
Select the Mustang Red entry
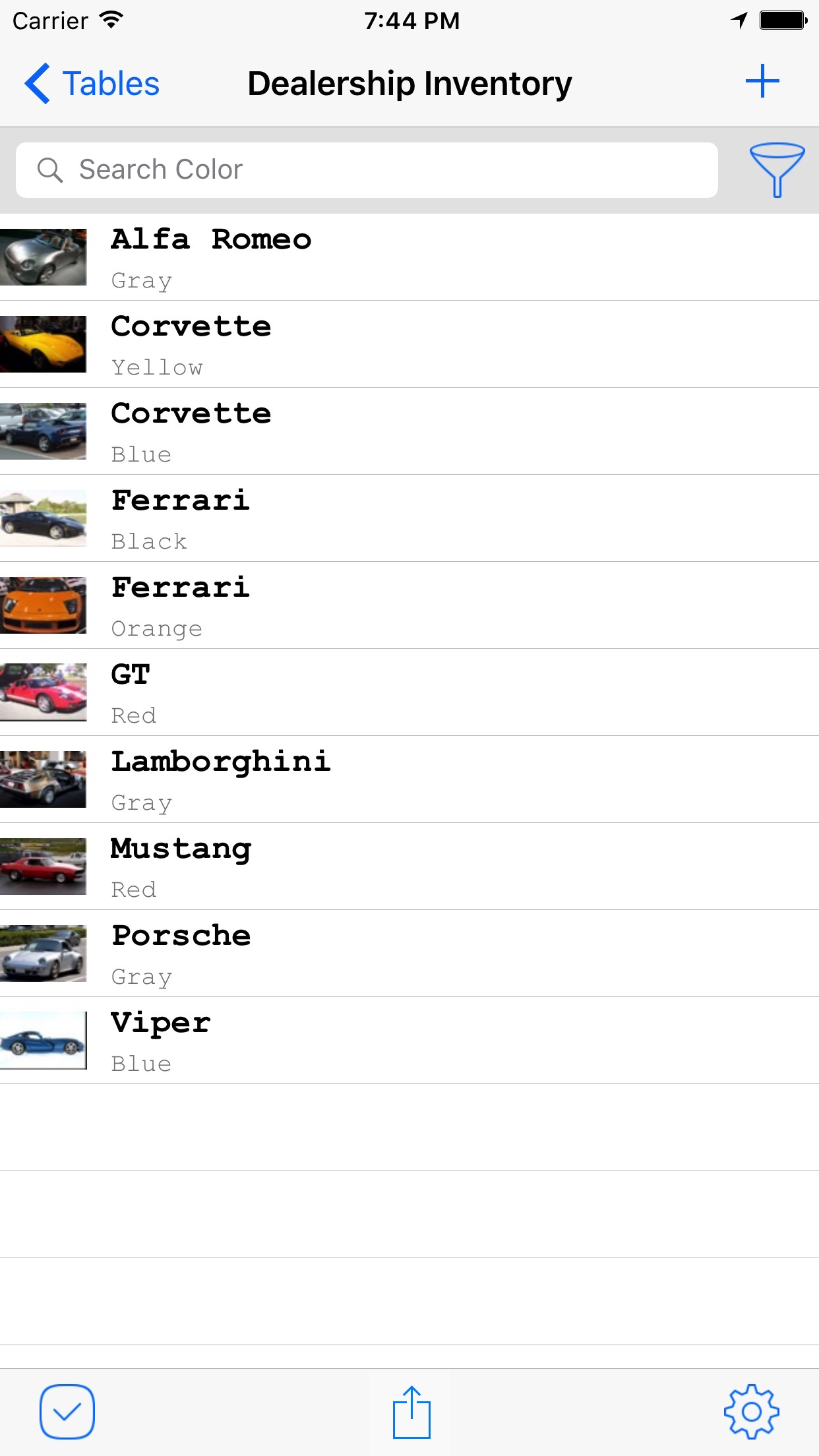(x=409, y=866)
